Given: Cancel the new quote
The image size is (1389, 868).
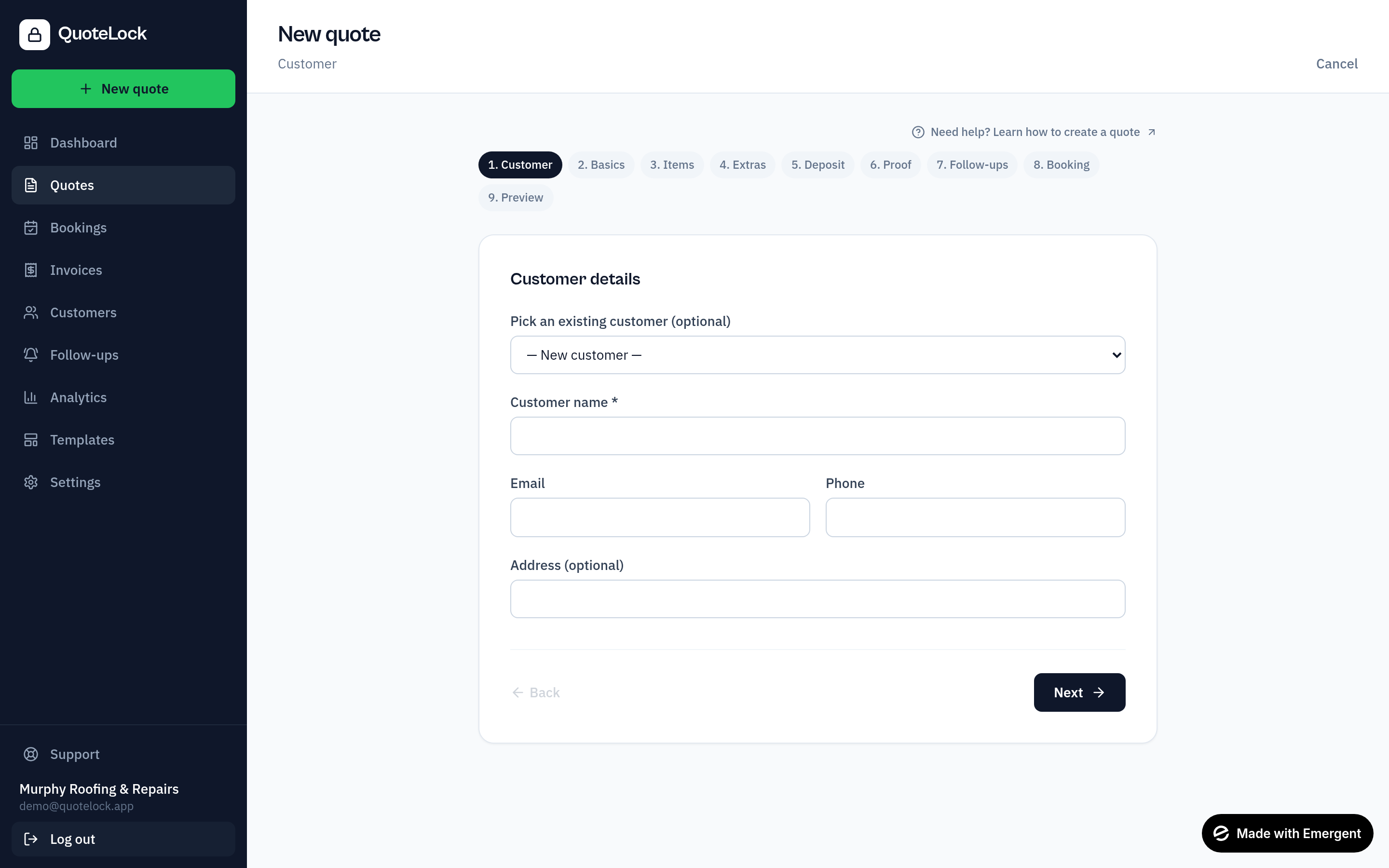Looking at the screenshot, I should pyautogui.click(x=1337, y=64).
